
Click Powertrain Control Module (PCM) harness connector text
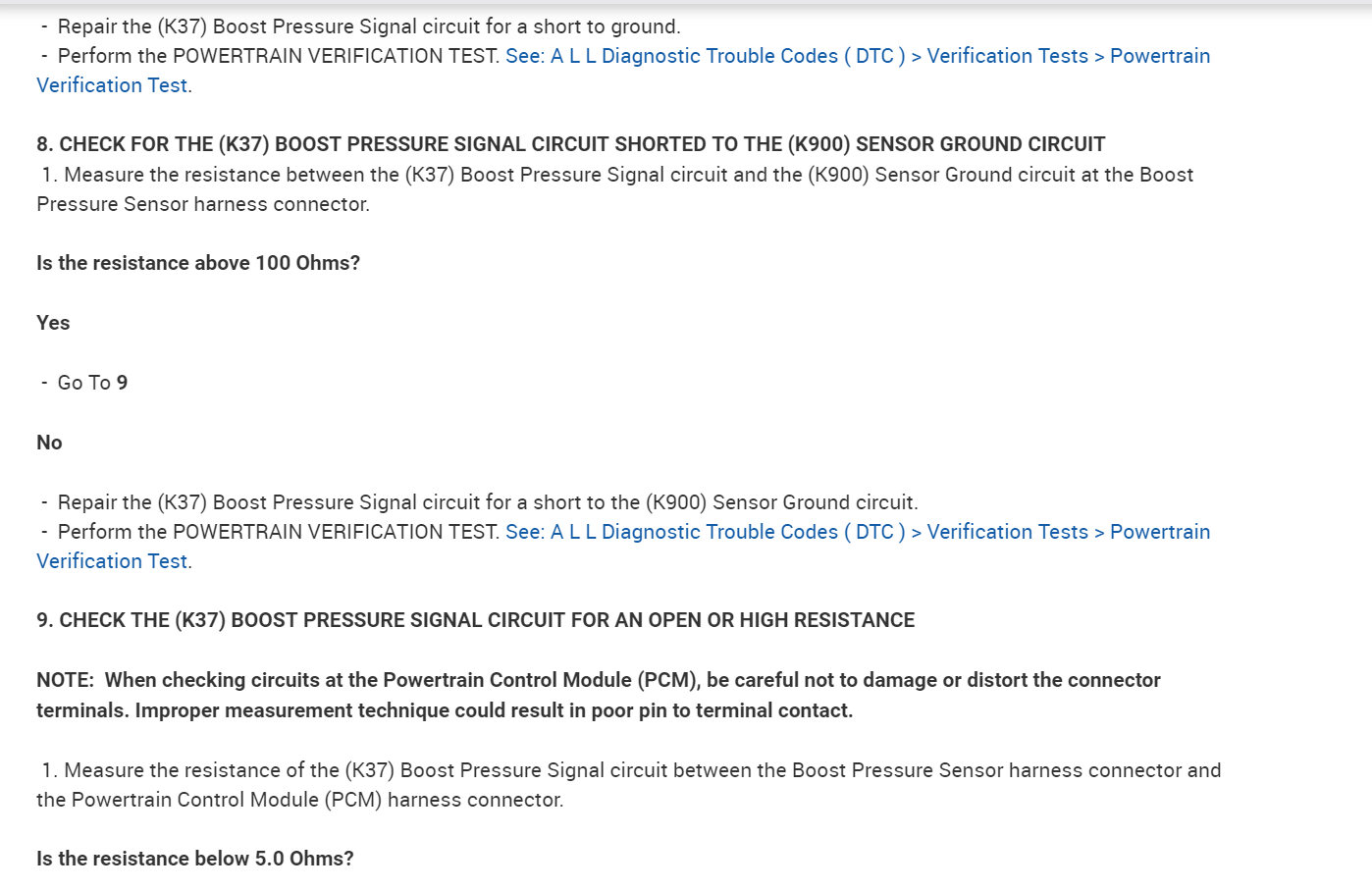[x=299, y=800]
